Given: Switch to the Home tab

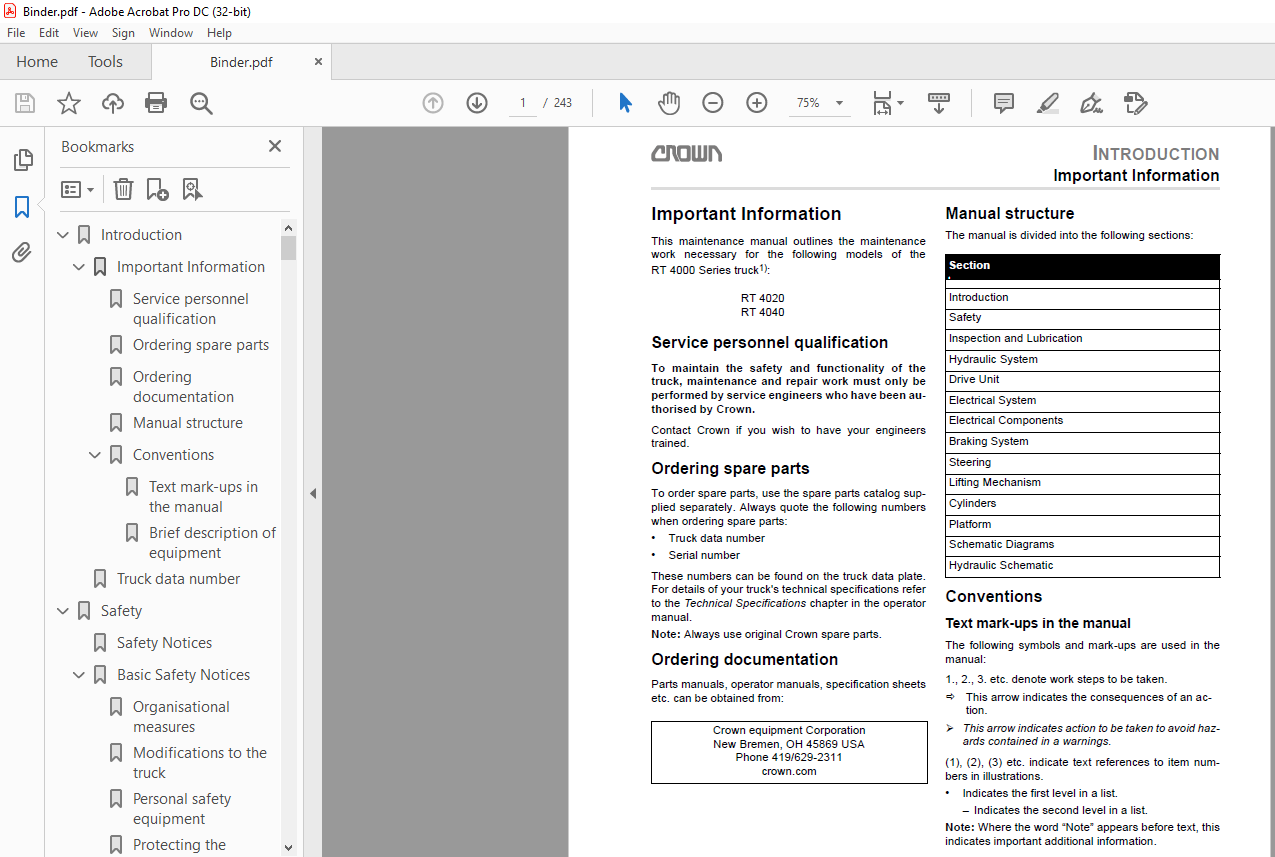Looking at the screenshot, I should point(37,62).
